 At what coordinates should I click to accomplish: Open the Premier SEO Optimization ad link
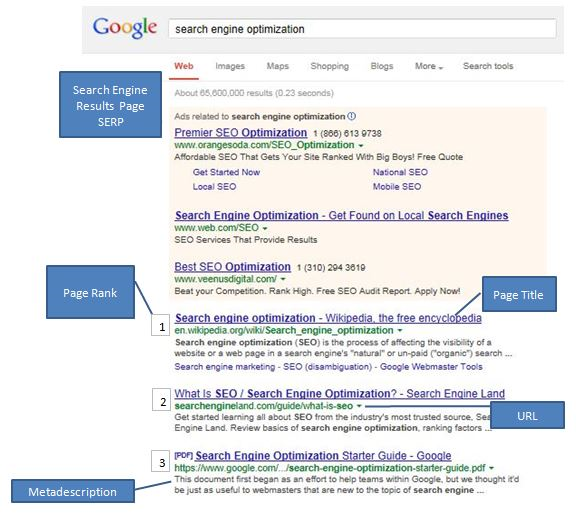241,133
